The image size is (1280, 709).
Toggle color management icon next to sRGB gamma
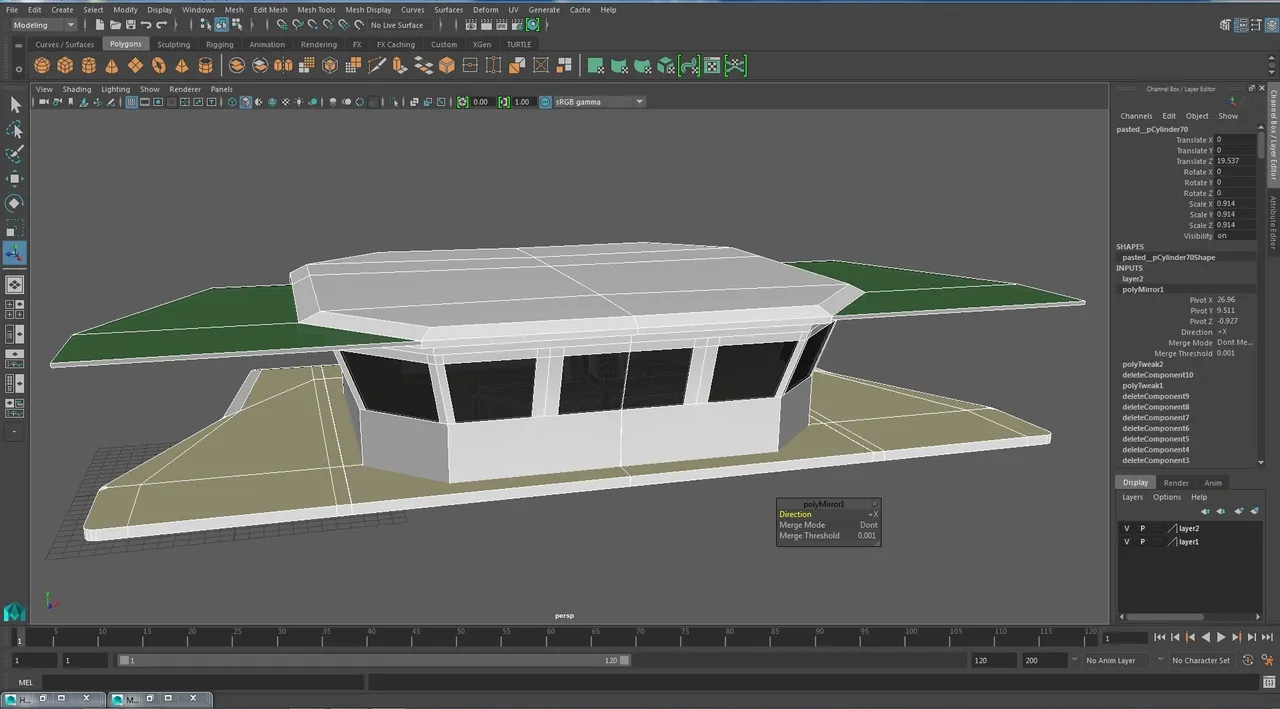coord(545,102)
